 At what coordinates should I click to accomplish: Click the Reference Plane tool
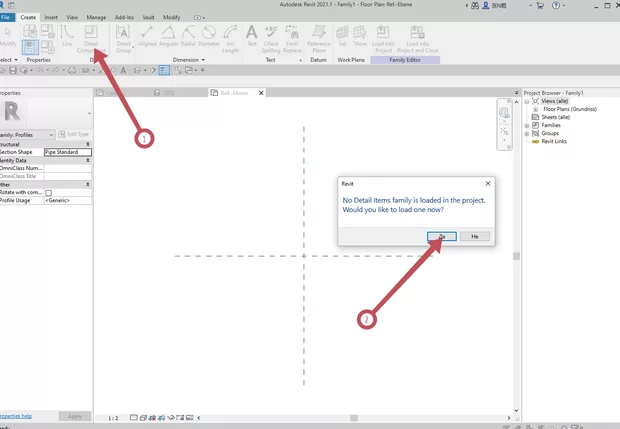[319, 39]
